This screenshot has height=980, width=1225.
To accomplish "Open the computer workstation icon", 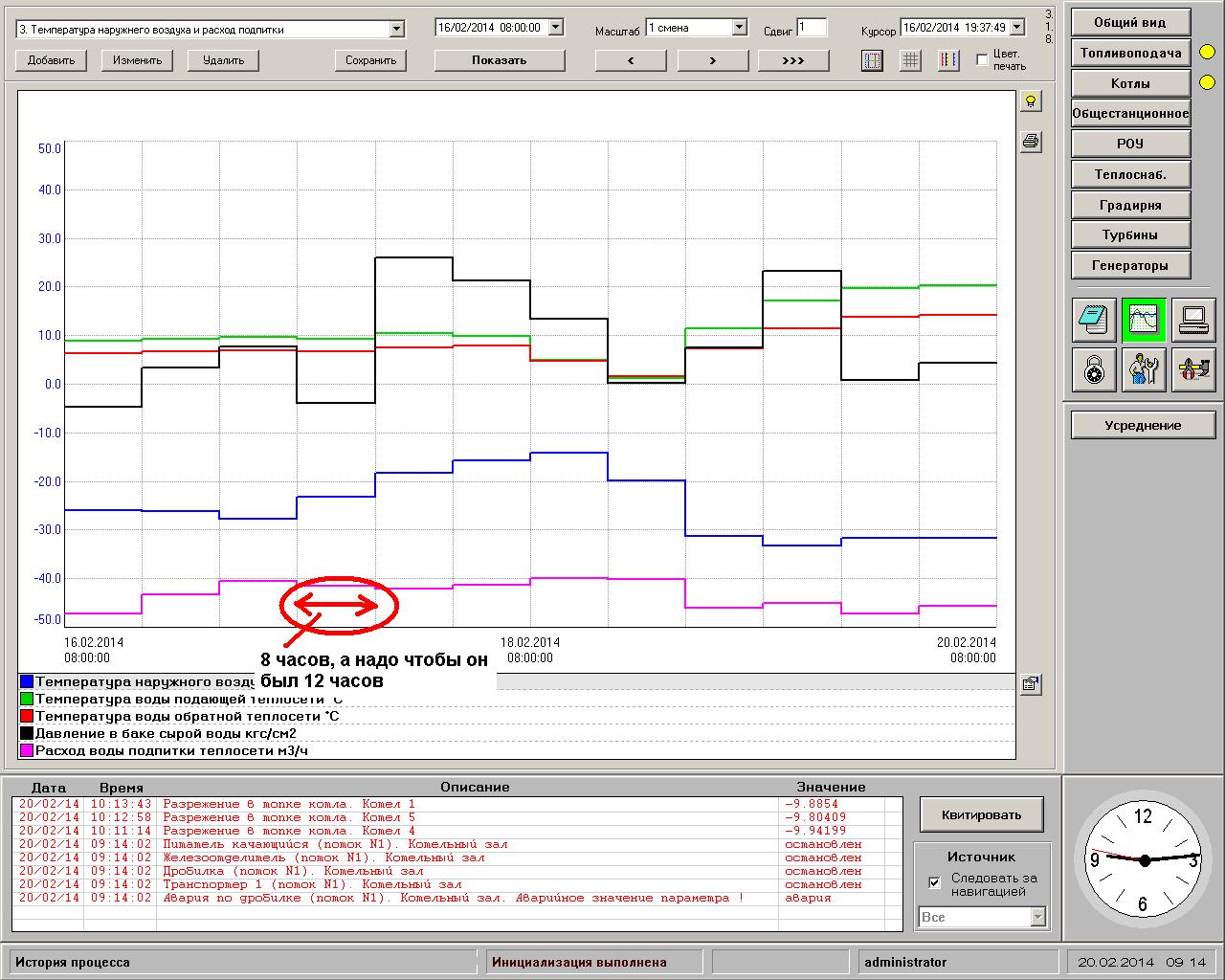I will coord(1193,320).
